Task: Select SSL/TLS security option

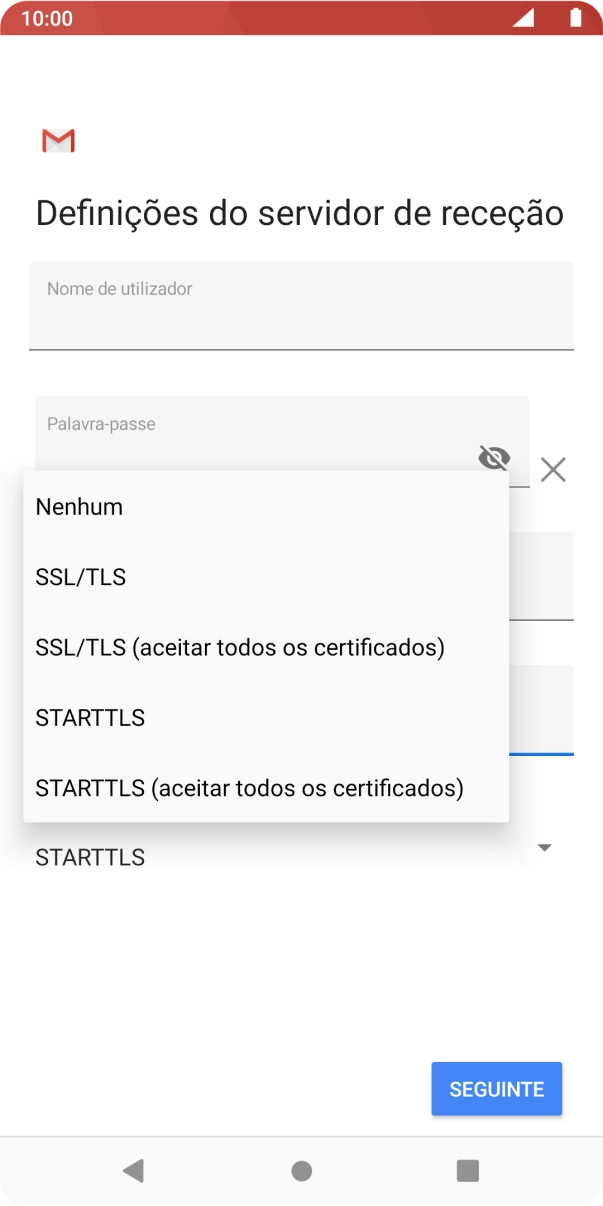Action: pos(80,576)
